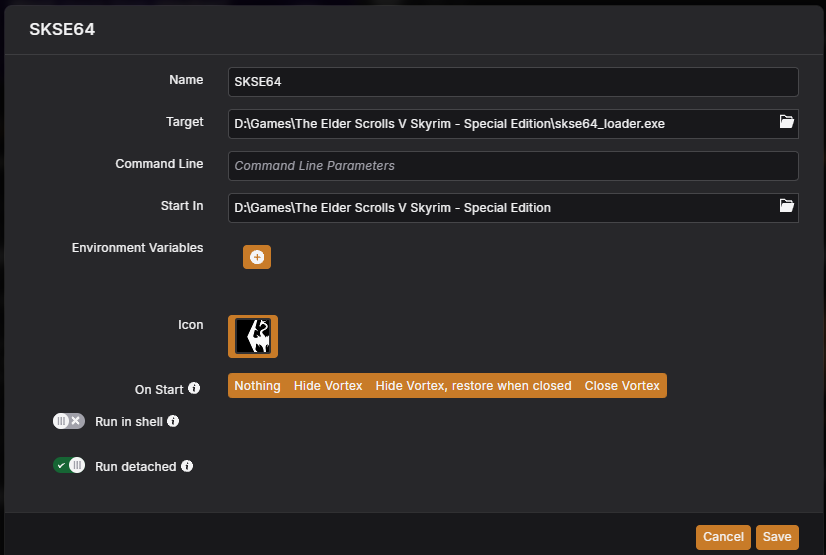Browse for Start In folder icon

(x=786, y=205)
